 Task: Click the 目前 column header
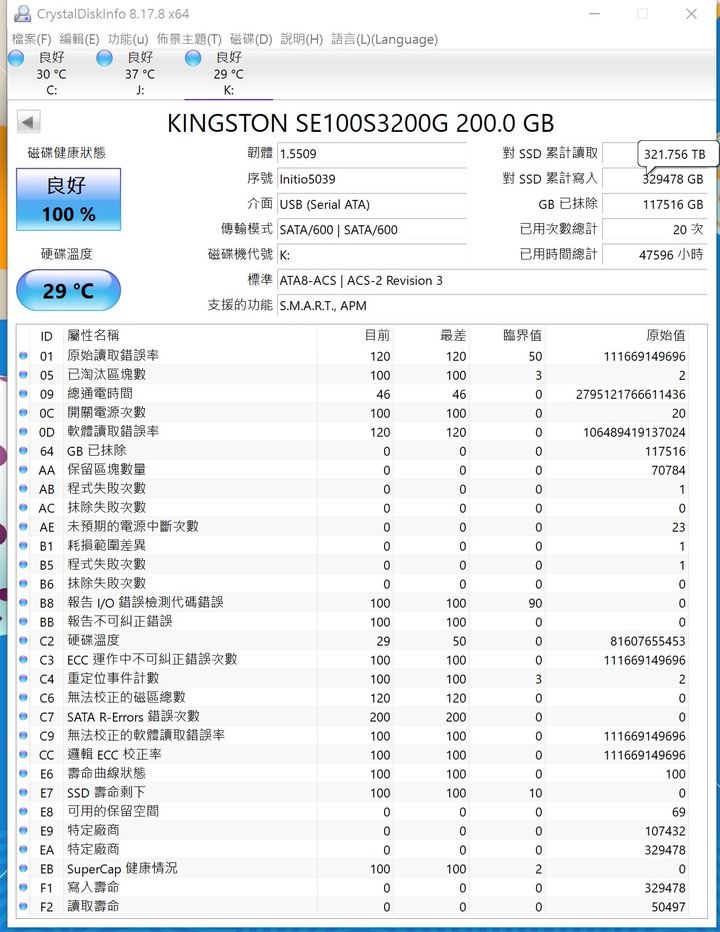pyautogui.click(x=355, y=336)
